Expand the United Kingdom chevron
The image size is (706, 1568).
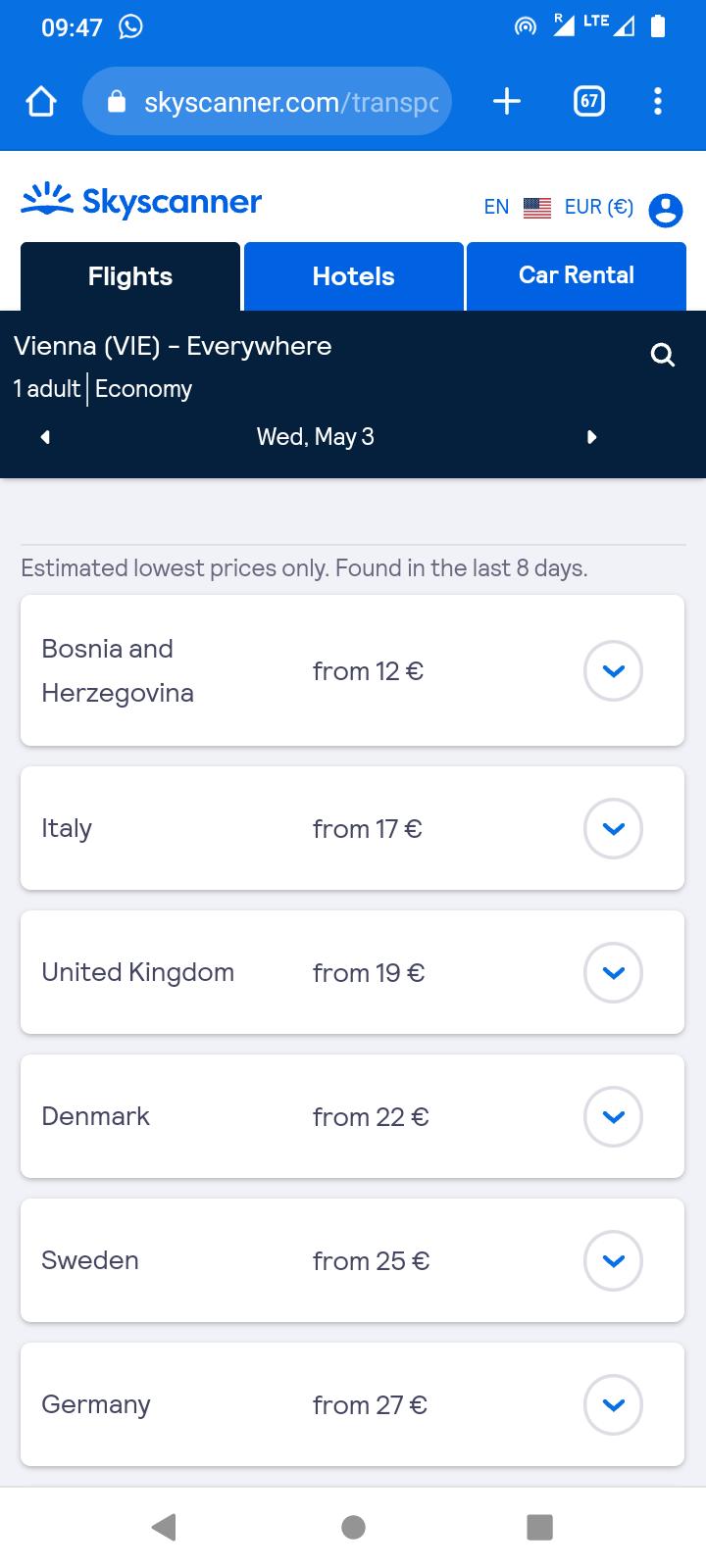613,973
